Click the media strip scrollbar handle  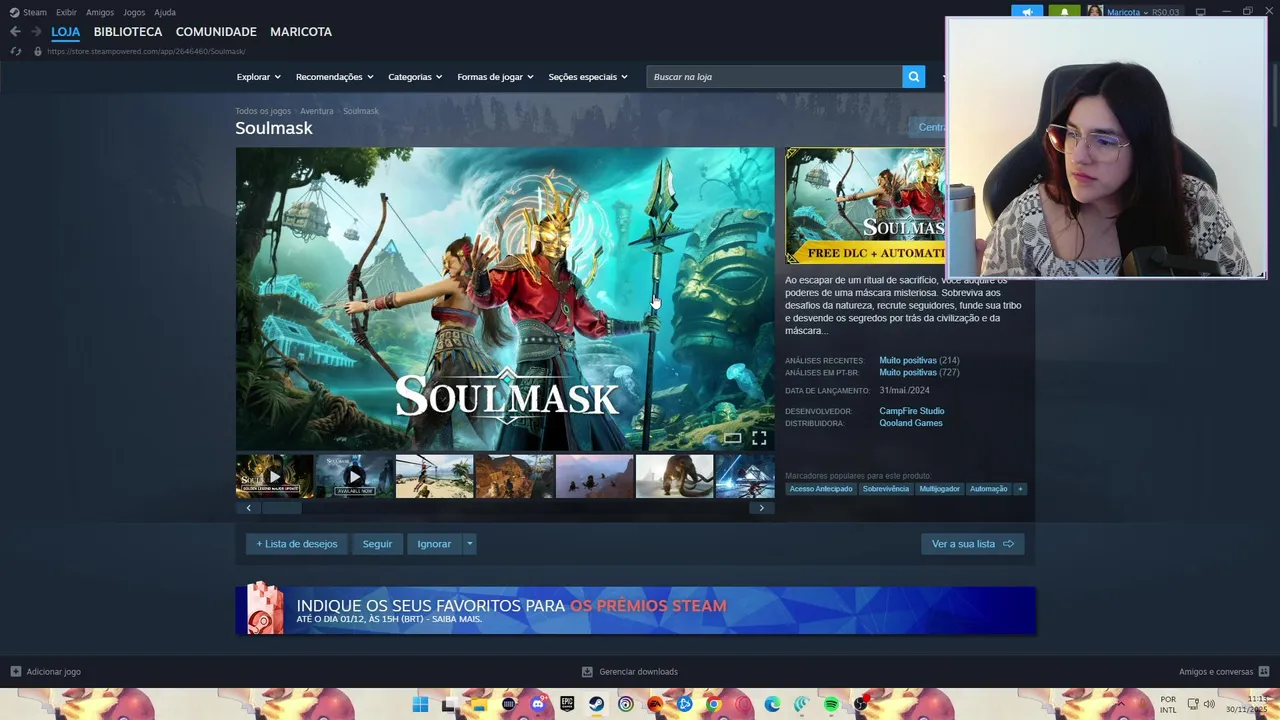tap(282, 508)
